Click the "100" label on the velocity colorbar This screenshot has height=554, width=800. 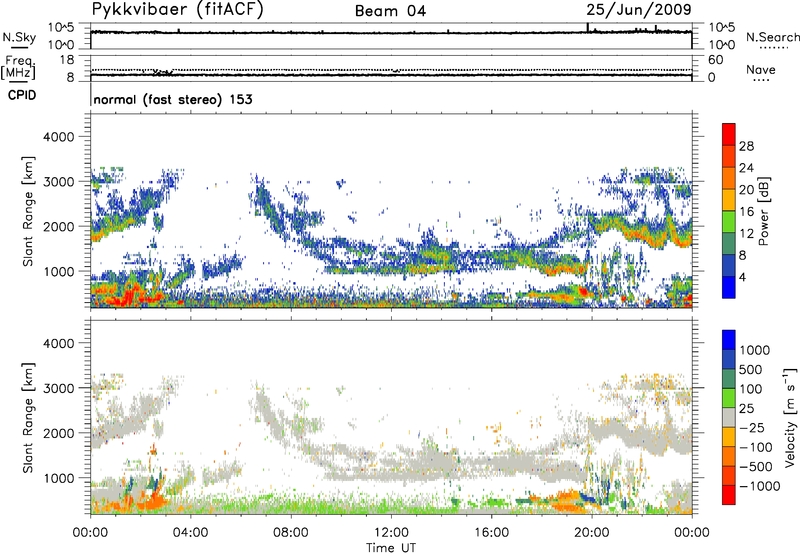coord(751,389)
